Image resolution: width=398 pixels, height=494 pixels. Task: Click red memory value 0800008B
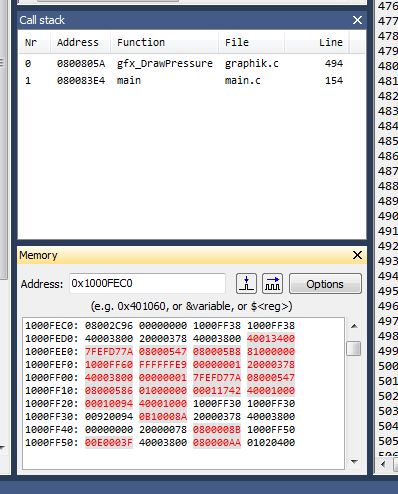[x=217, y=429]
